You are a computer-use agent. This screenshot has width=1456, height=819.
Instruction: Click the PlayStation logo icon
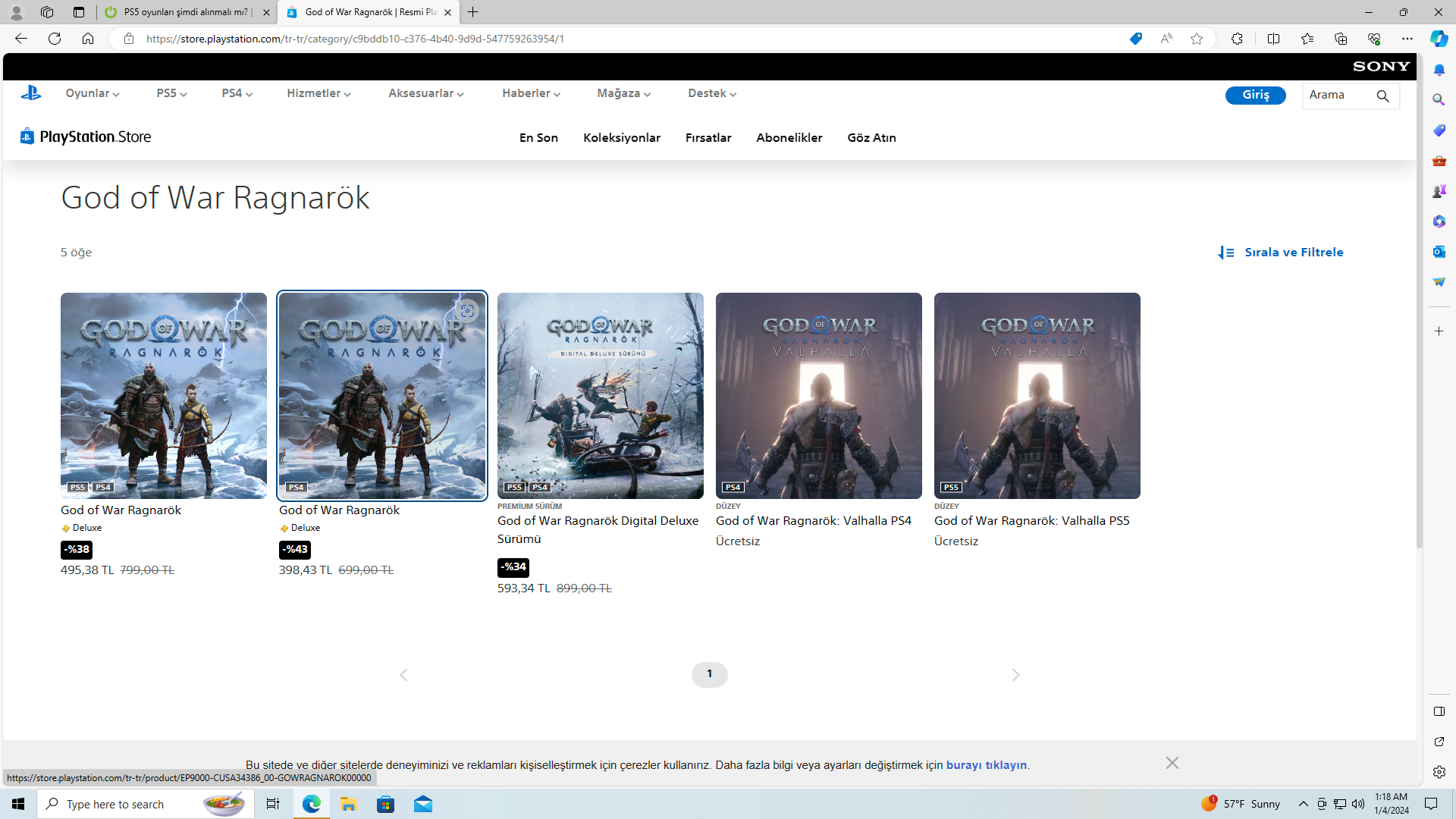click(x=31, y=93)
